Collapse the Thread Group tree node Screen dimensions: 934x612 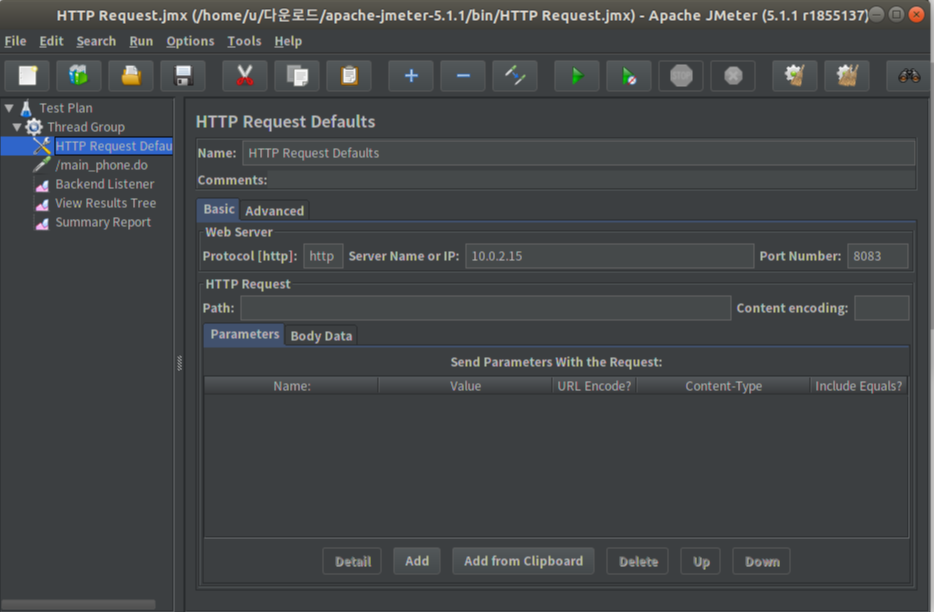(x=17, y=127)
